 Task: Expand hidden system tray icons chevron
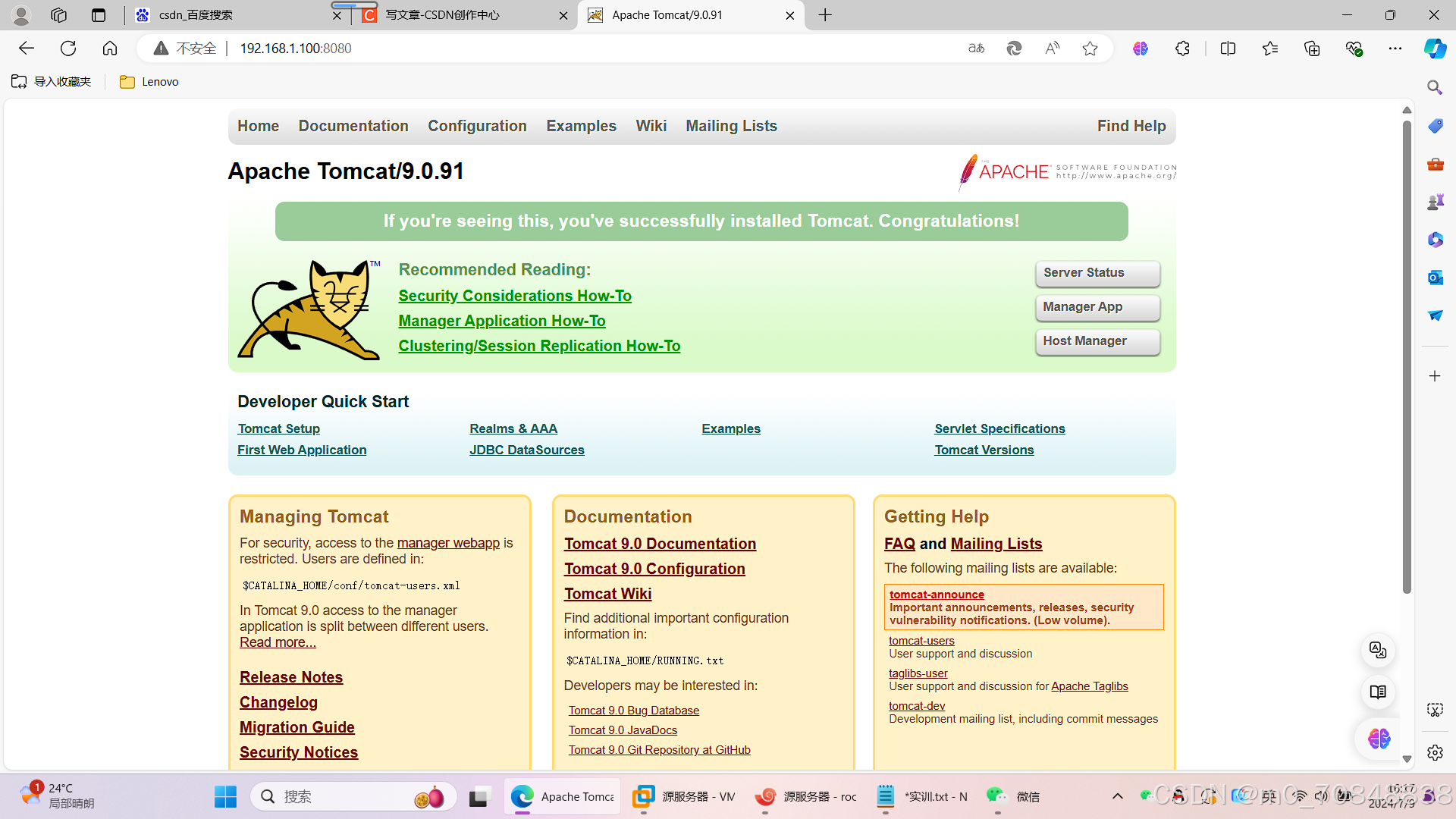[1117, 796]
